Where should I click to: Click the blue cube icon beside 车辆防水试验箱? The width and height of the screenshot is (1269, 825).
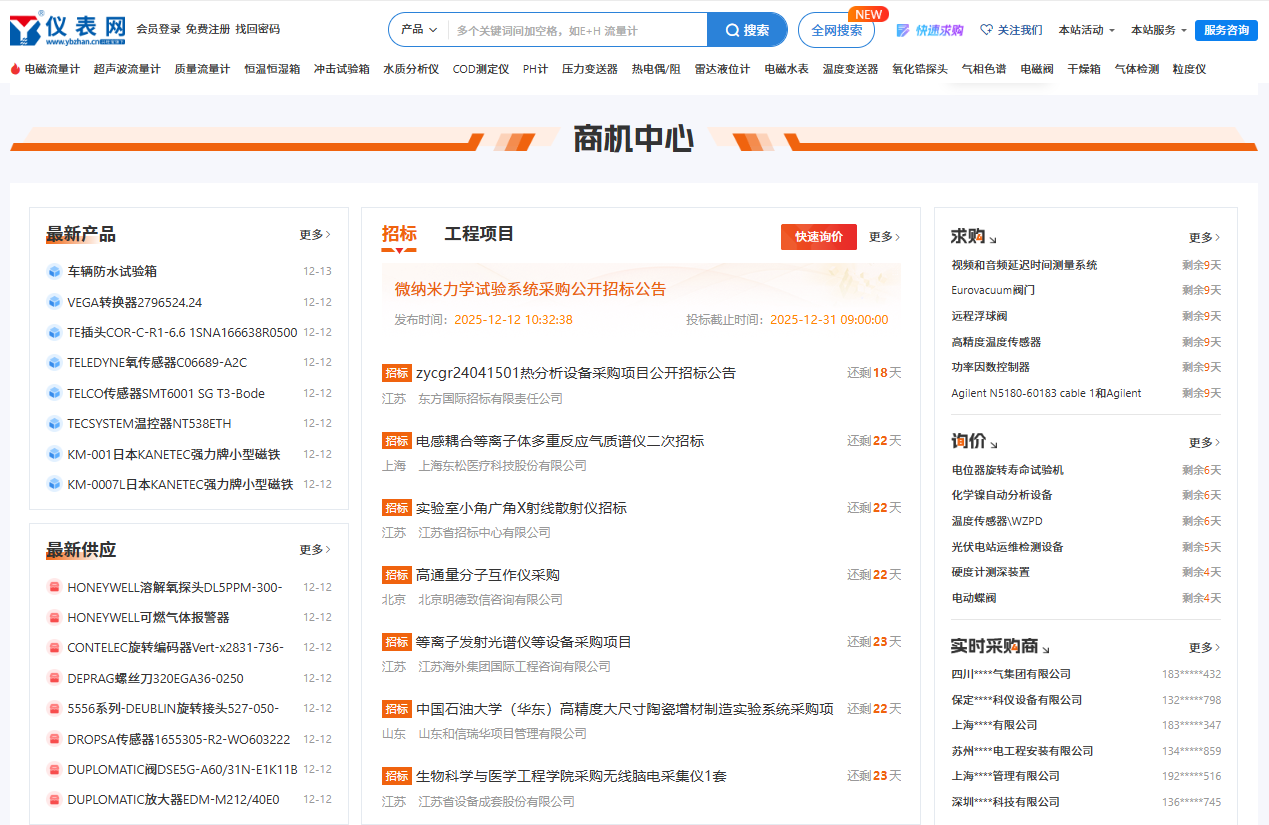tap(54, 271)
